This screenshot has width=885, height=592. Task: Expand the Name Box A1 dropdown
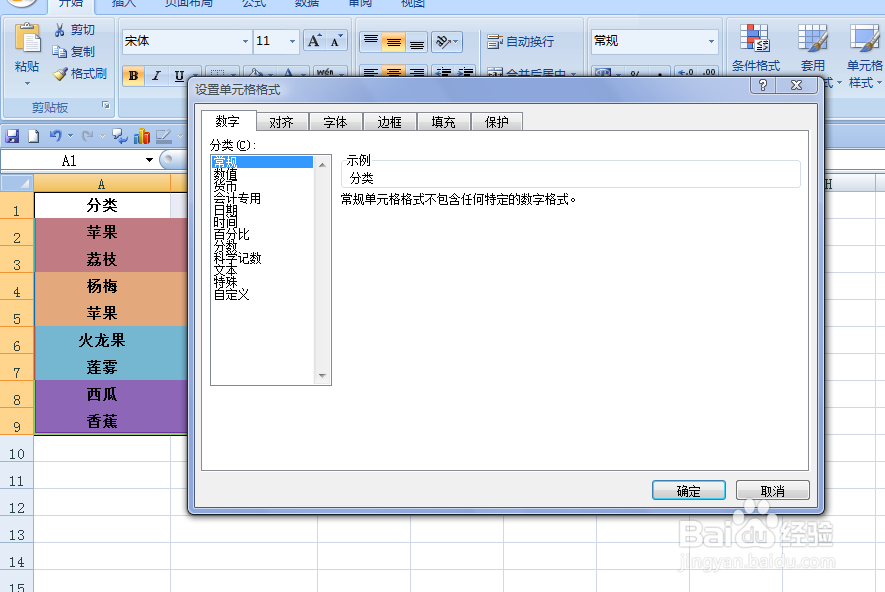tap(149, 160)
